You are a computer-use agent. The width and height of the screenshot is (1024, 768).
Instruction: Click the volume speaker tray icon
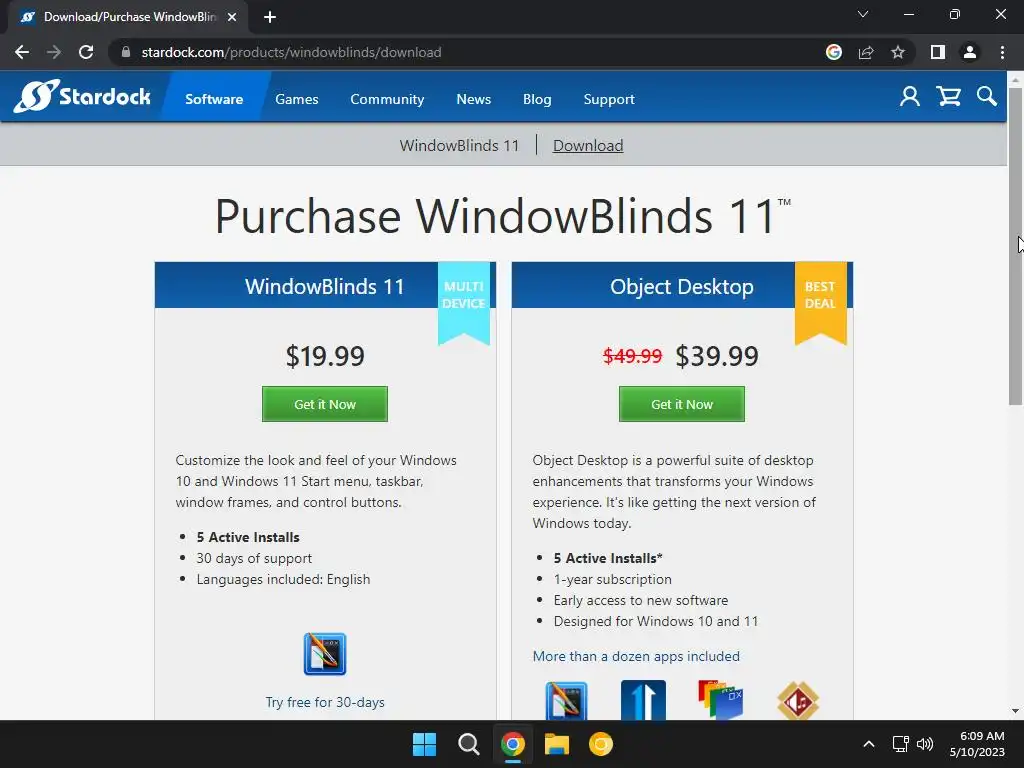(x=925, y=744)
